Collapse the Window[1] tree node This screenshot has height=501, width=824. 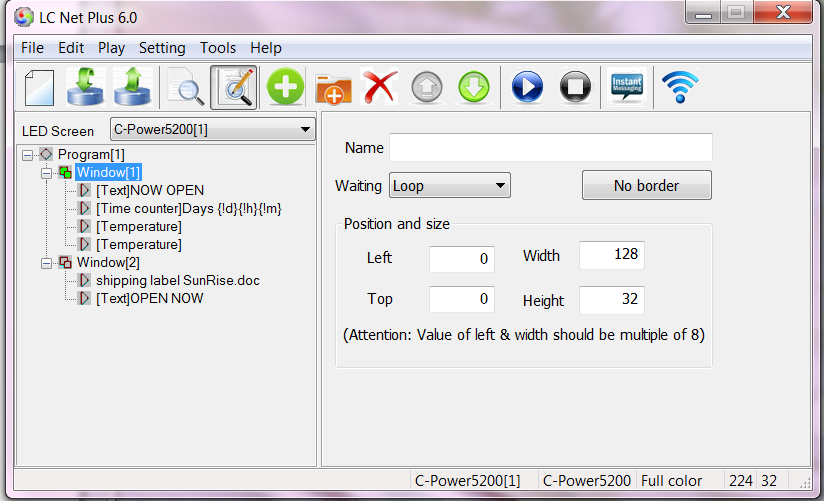(46, 172)
